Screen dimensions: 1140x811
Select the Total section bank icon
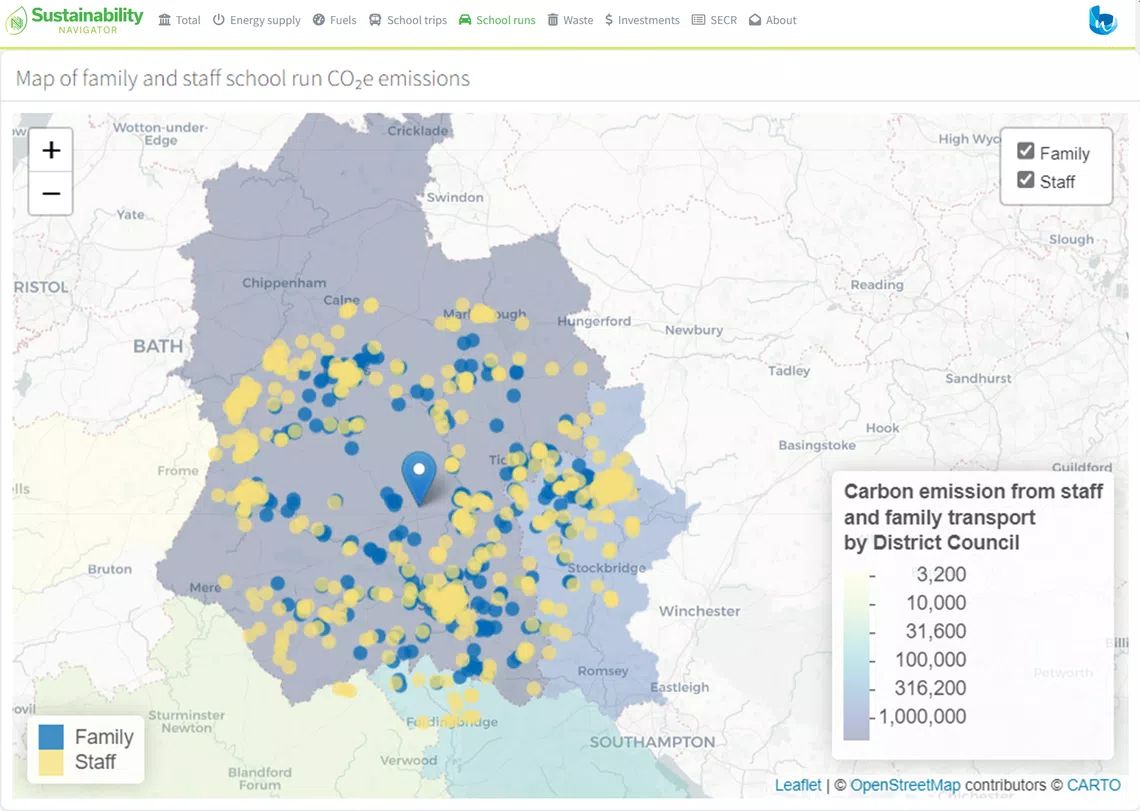[164, 19]
